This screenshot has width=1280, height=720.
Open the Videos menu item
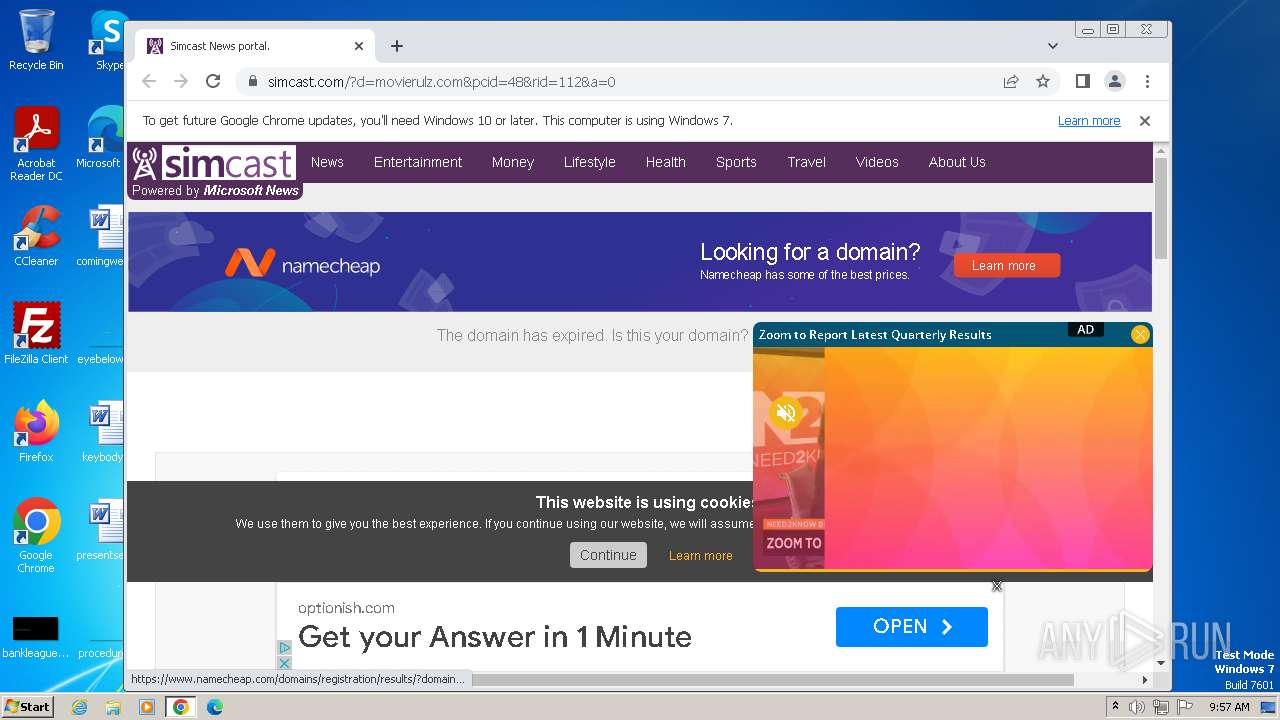pyautogui.click(x=877, y=162)
